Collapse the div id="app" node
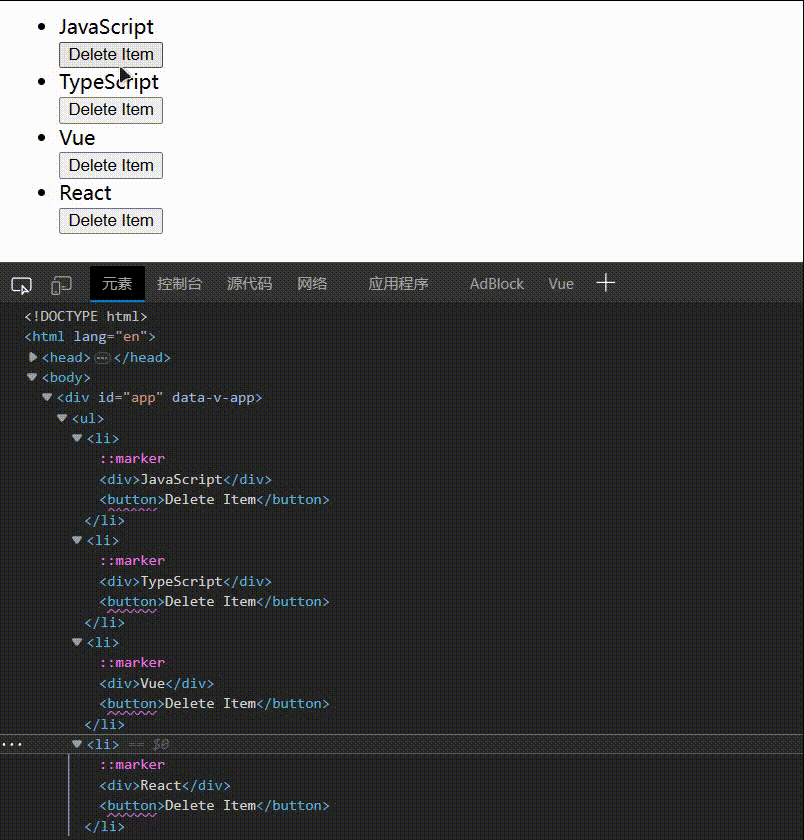The image size is (804, 840). coord(47,398)
